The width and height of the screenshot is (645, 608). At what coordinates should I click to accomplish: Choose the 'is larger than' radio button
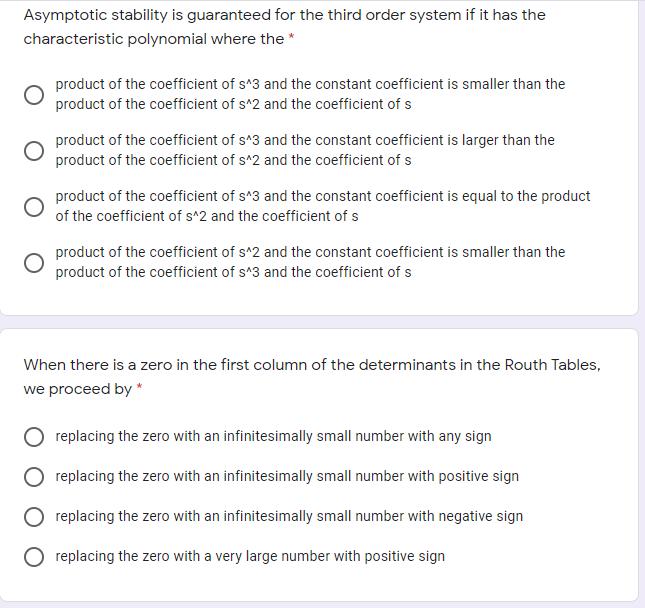point(34,150)
